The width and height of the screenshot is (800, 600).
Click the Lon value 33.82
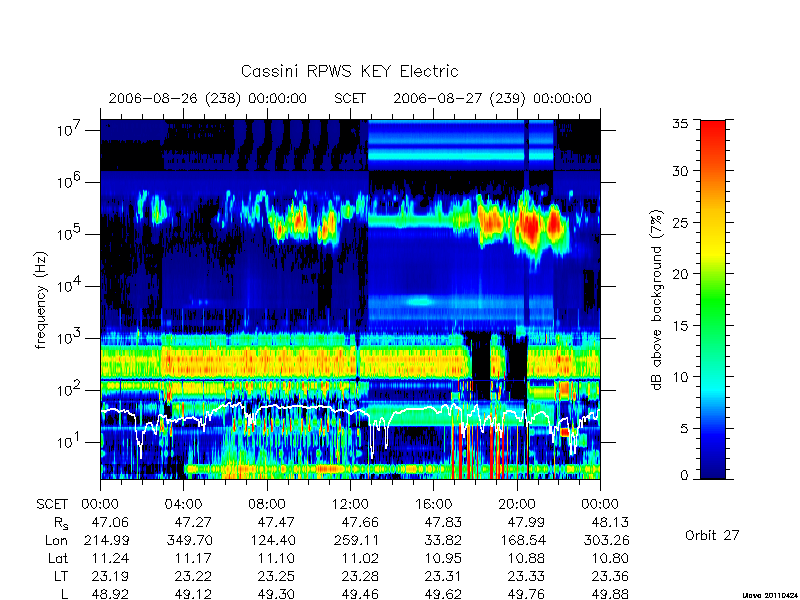coord(443,540)
